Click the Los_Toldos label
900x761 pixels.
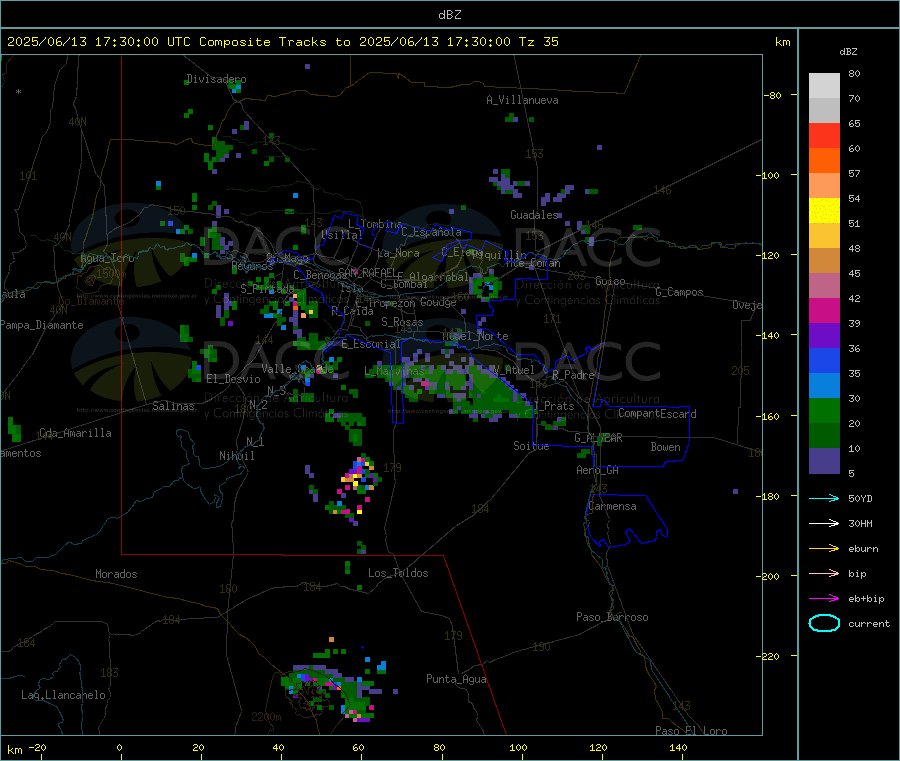coord(398,573)
